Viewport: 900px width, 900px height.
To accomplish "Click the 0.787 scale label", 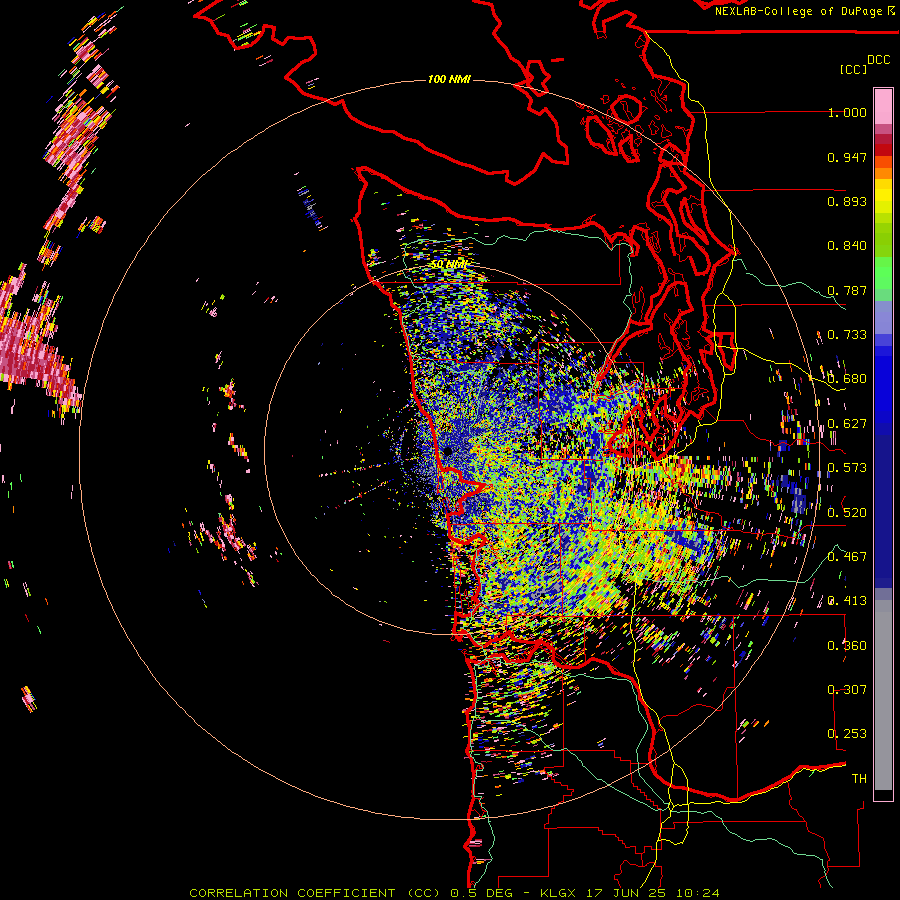I will pyautogui.click(x=847, y=290).
